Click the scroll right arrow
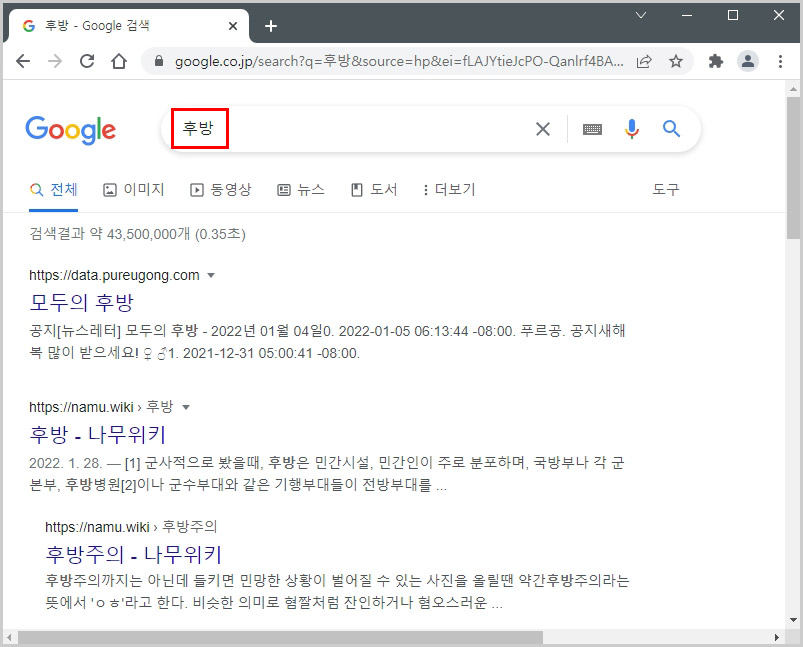803x647 pixels. pyautogui.click(x=777, y=638)
